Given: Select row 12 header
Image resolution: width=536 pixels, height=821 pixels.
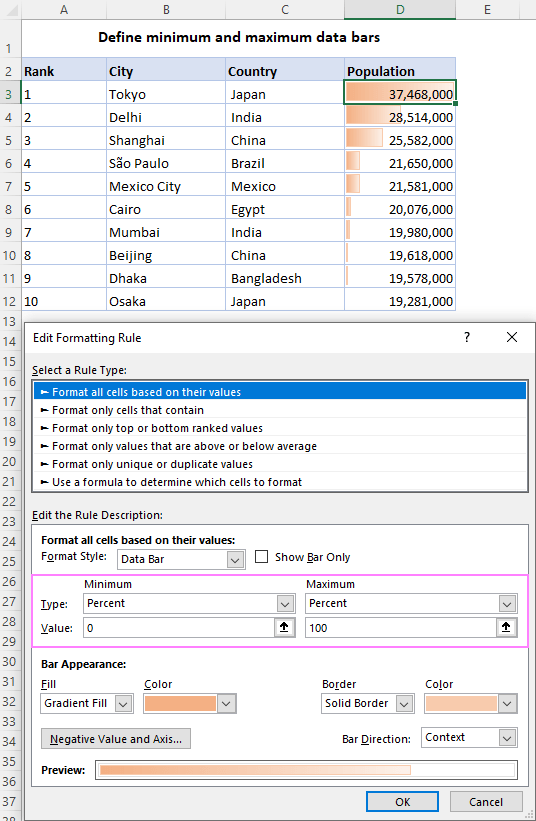Looking at the screenshot, I should coord(10,302).
